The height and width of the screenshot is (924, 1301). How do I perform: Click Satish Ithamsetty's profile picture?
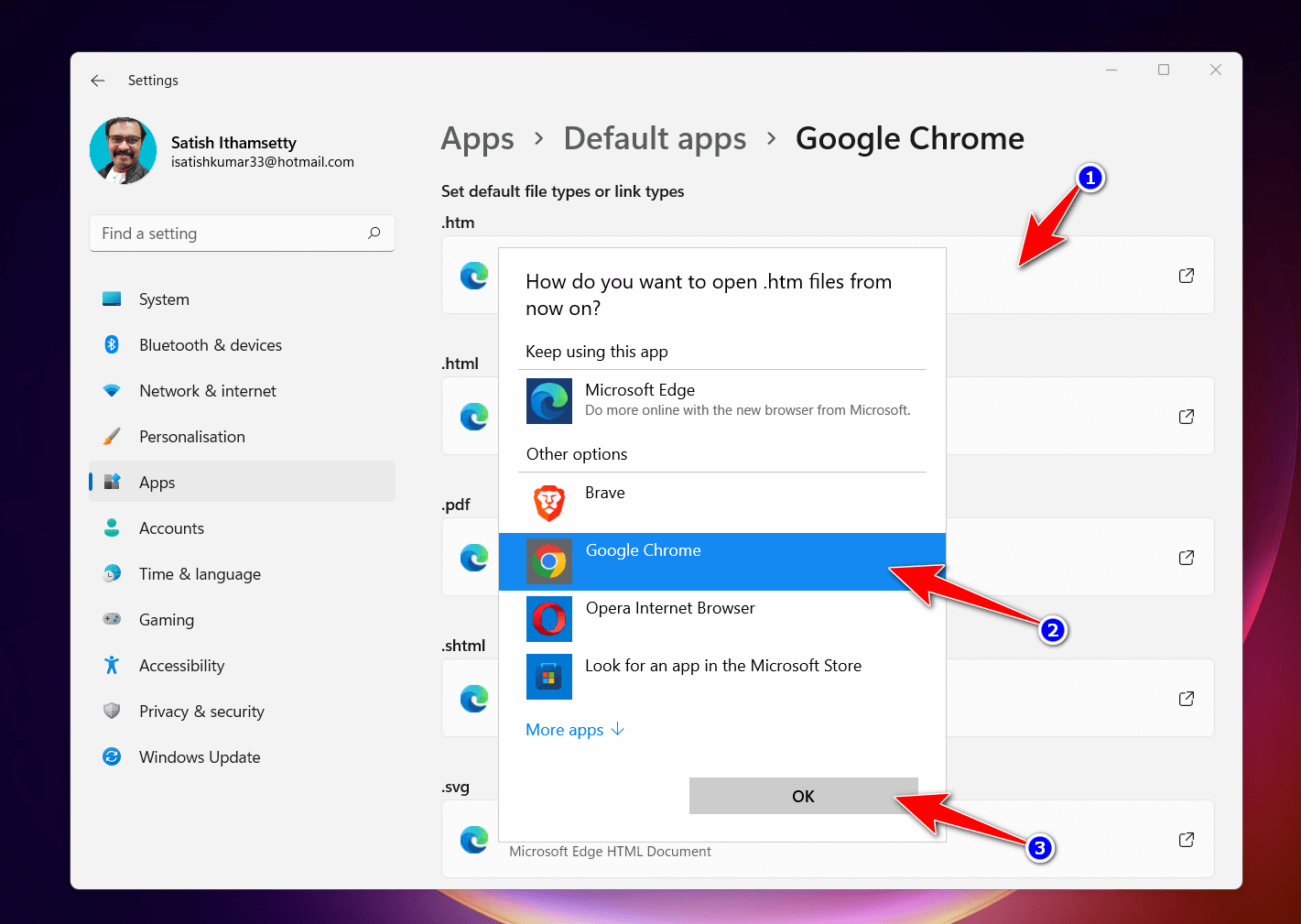122,150
